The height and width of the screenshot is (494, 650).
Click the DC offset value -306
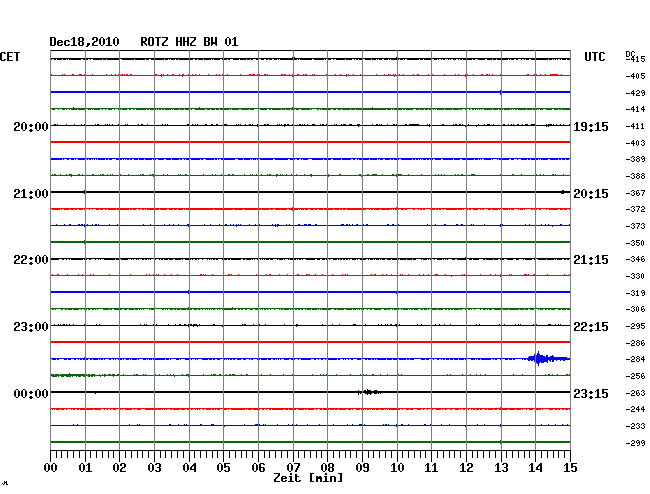pyautogui.click(x=635, y=309)
